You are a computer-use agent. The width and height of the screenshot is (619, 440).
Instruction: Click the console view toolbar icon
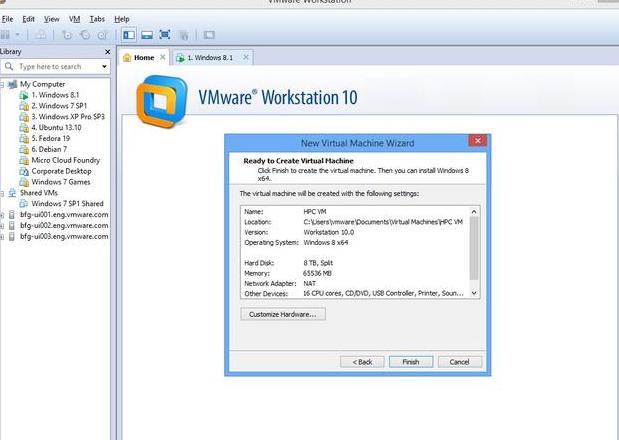coord(209,35)
